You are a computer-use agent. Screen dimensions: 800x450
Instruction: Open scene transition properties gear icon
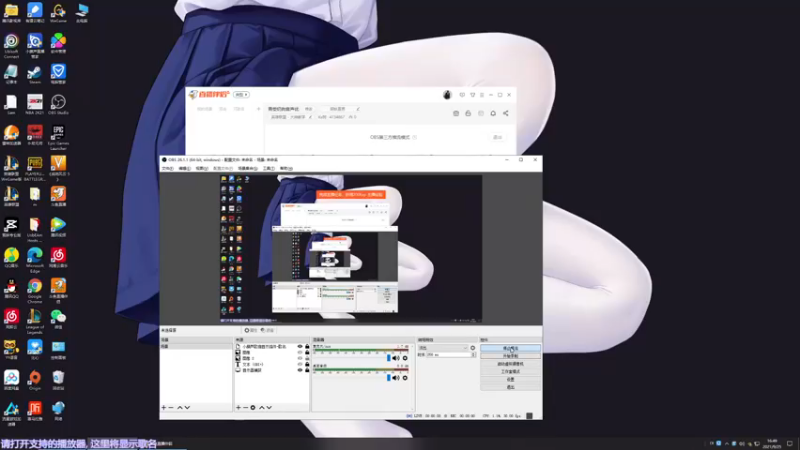click(x=472, y=348)
